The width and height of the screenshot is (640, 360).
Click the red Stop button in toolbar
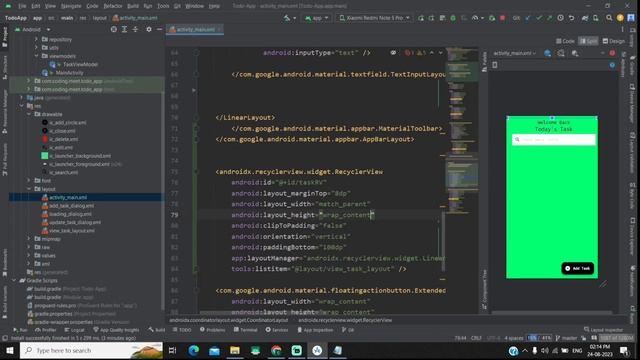click(502, 18)
